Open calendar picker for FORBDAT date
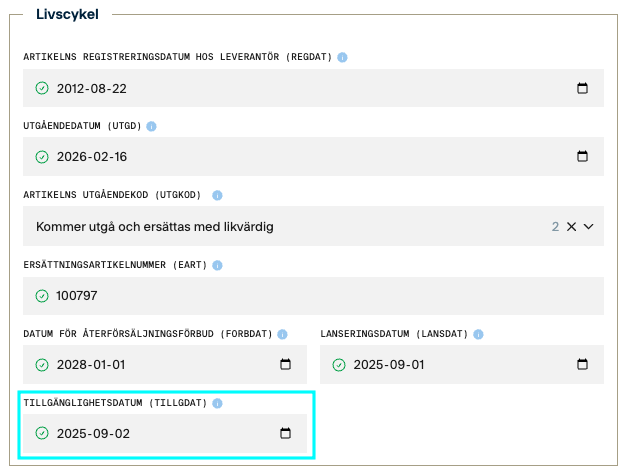 [285, 364]
